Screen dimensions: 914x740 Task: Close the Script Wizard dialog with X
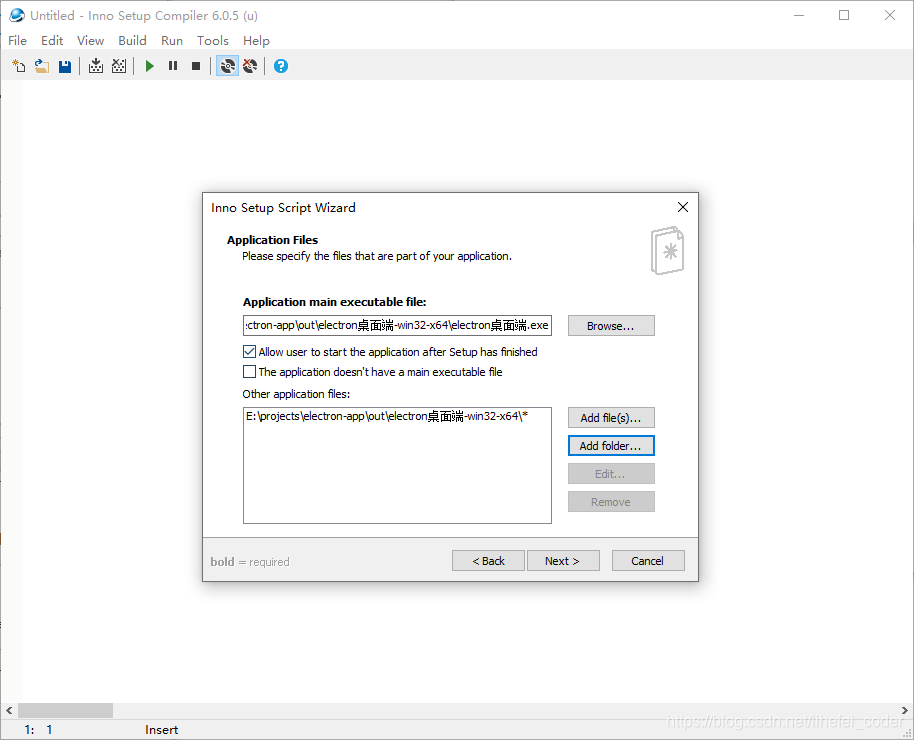(683, 207)
